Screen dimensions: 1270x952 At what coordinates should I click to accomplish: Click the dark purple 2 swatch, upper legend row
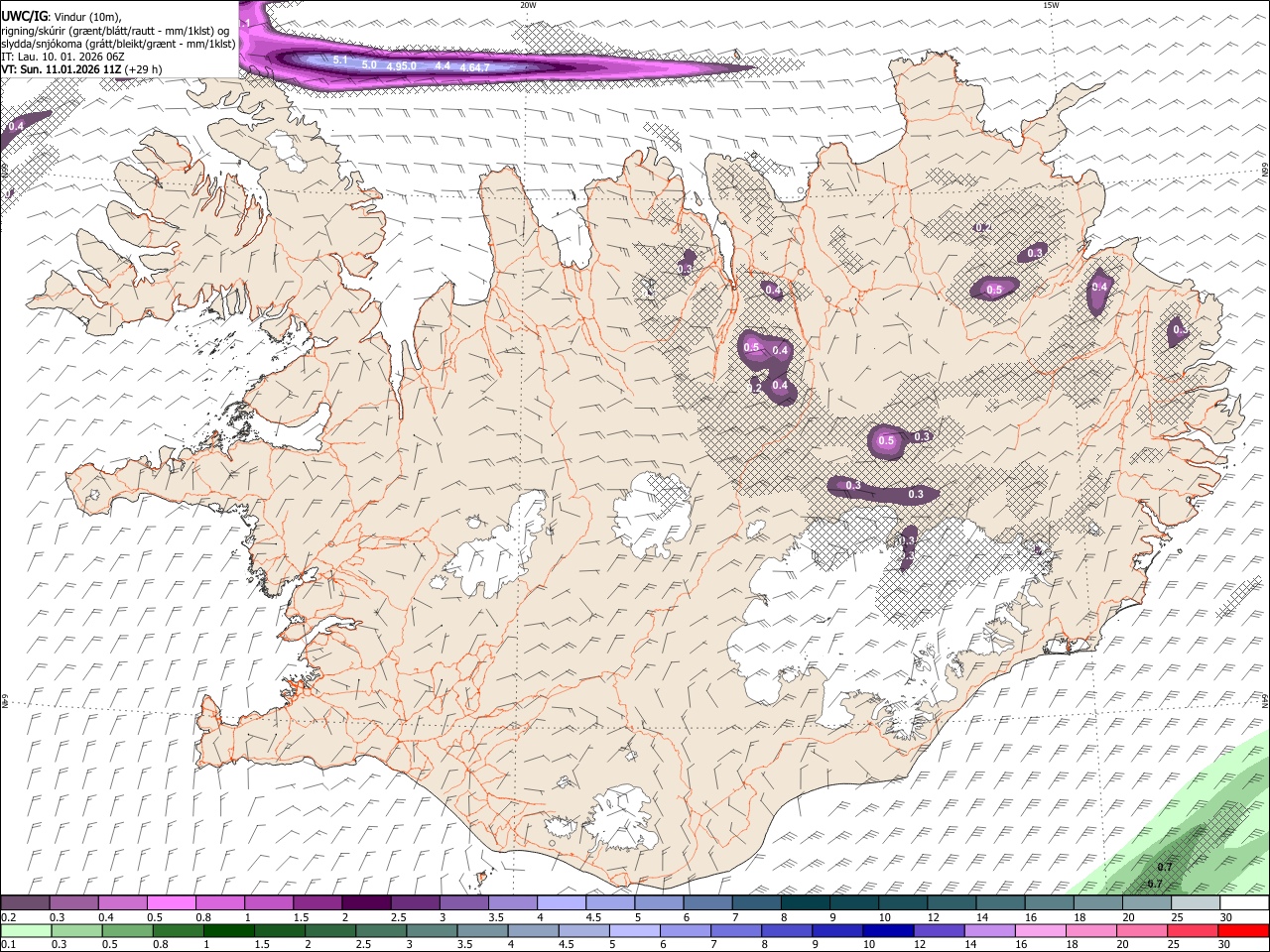pos(366,903)
